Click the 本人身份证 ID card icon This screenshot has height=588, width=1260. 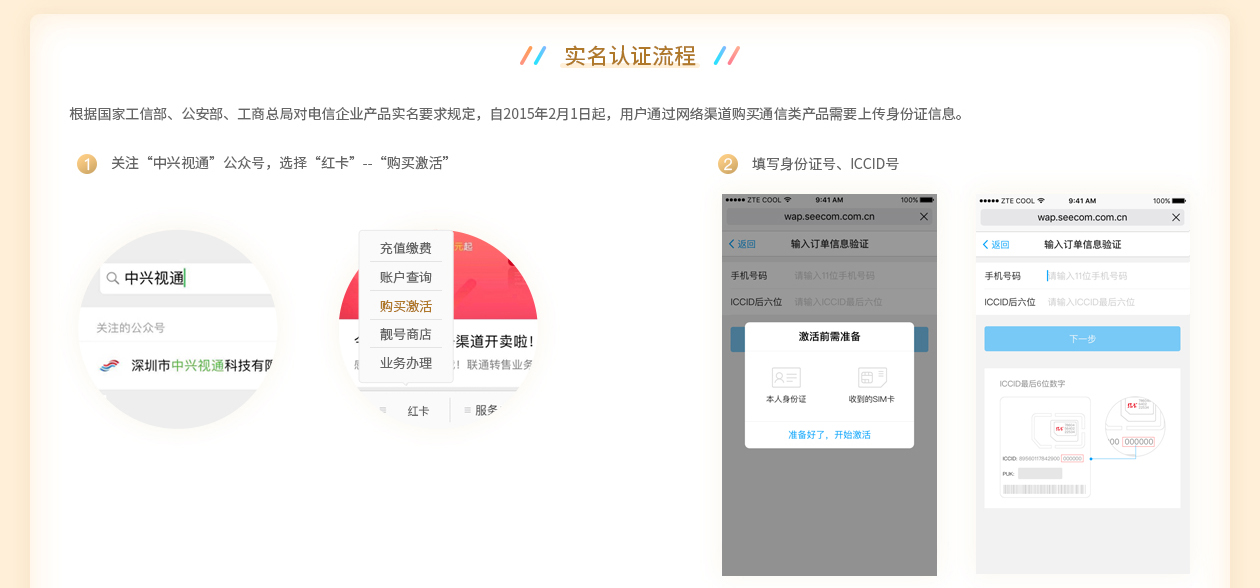[x=786, y=378]
